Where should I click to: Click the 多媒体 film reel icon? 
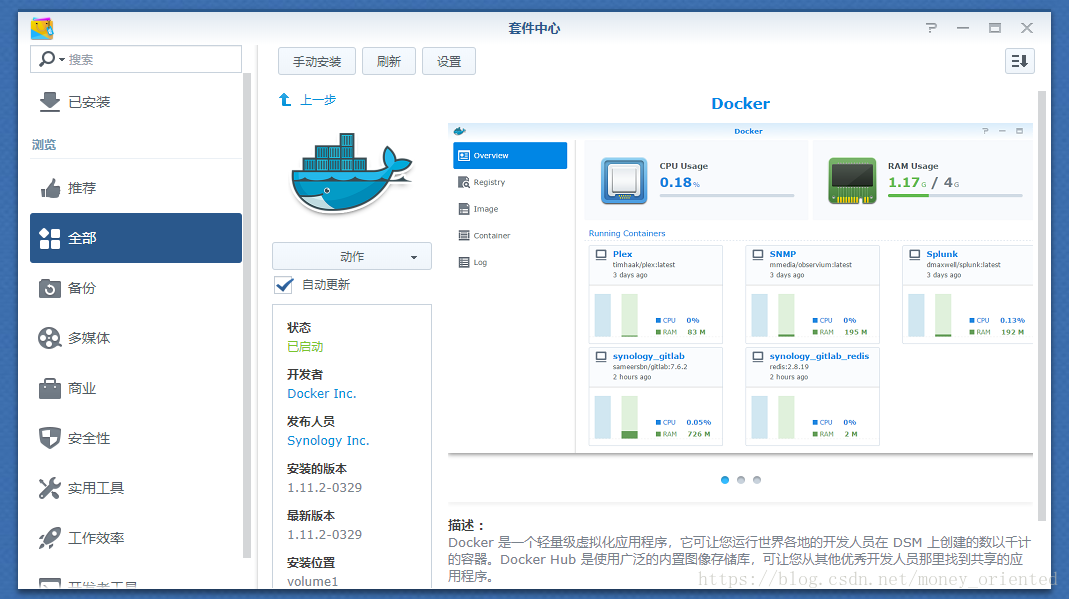(x=50, y=338)
